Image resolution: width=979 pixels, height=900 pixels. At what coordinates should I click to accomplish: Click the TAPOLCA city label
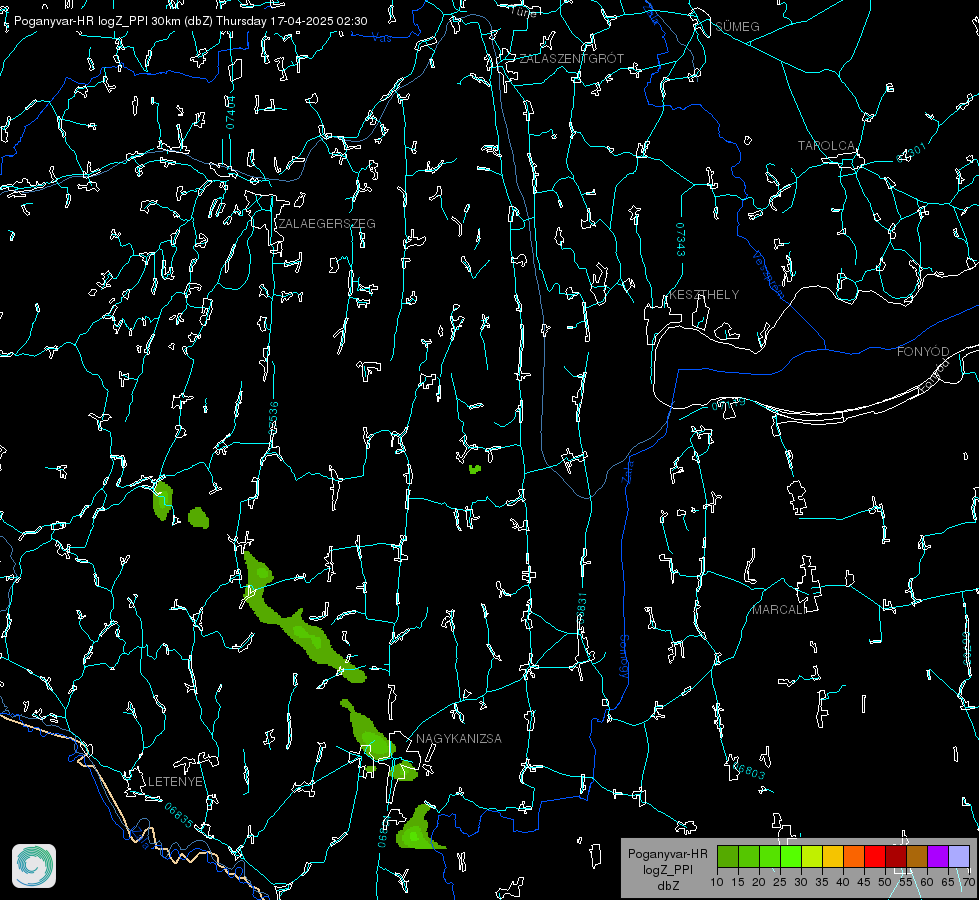(826, 146)
